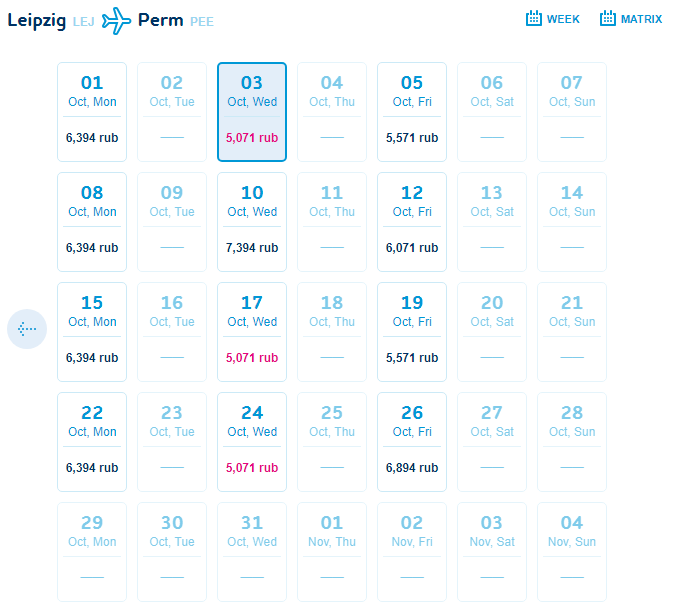680x611 pixels.
Task: Click the Leipzig departure city name
Action: coord(37,20)
